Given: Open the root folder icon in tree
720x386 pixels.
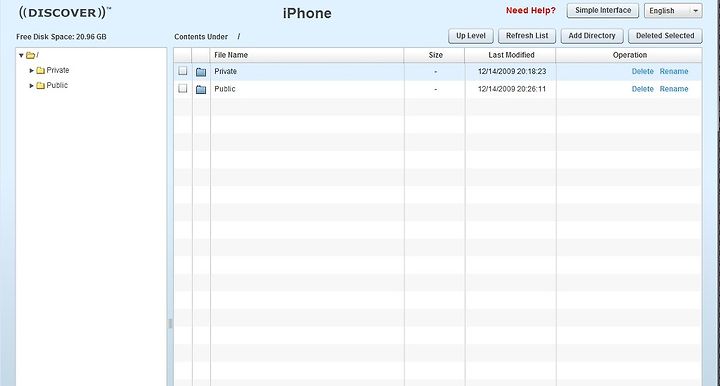Looking at the screenshot, I should (30, 56).
